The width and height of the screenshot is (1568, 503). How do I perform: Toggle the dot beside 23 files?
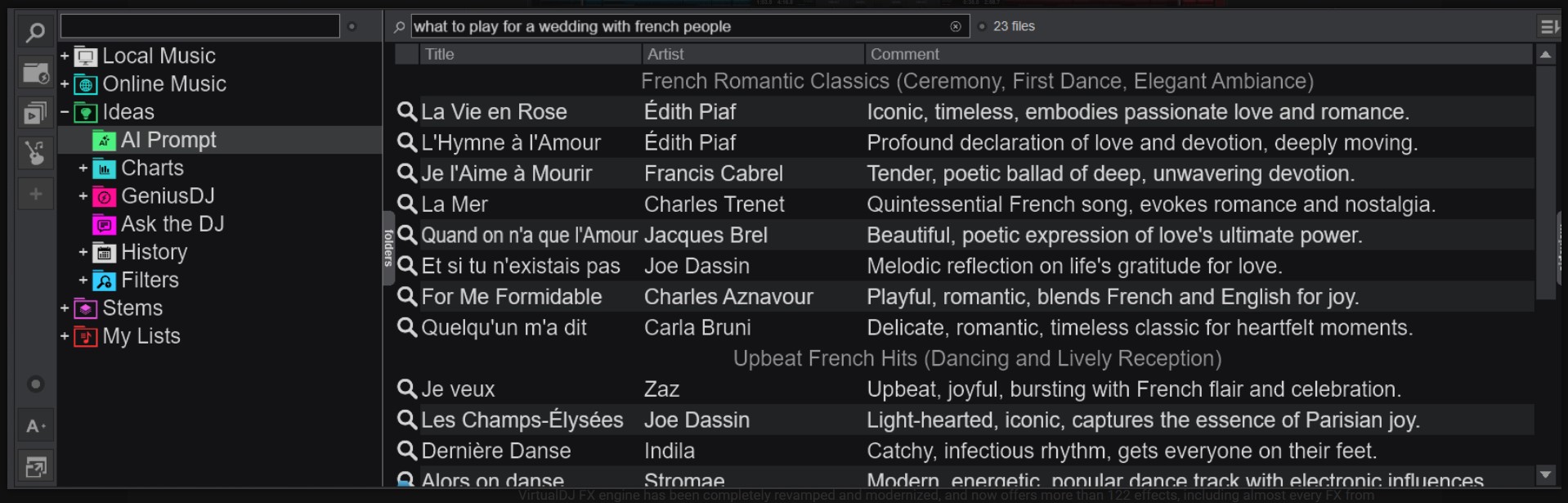982,26
